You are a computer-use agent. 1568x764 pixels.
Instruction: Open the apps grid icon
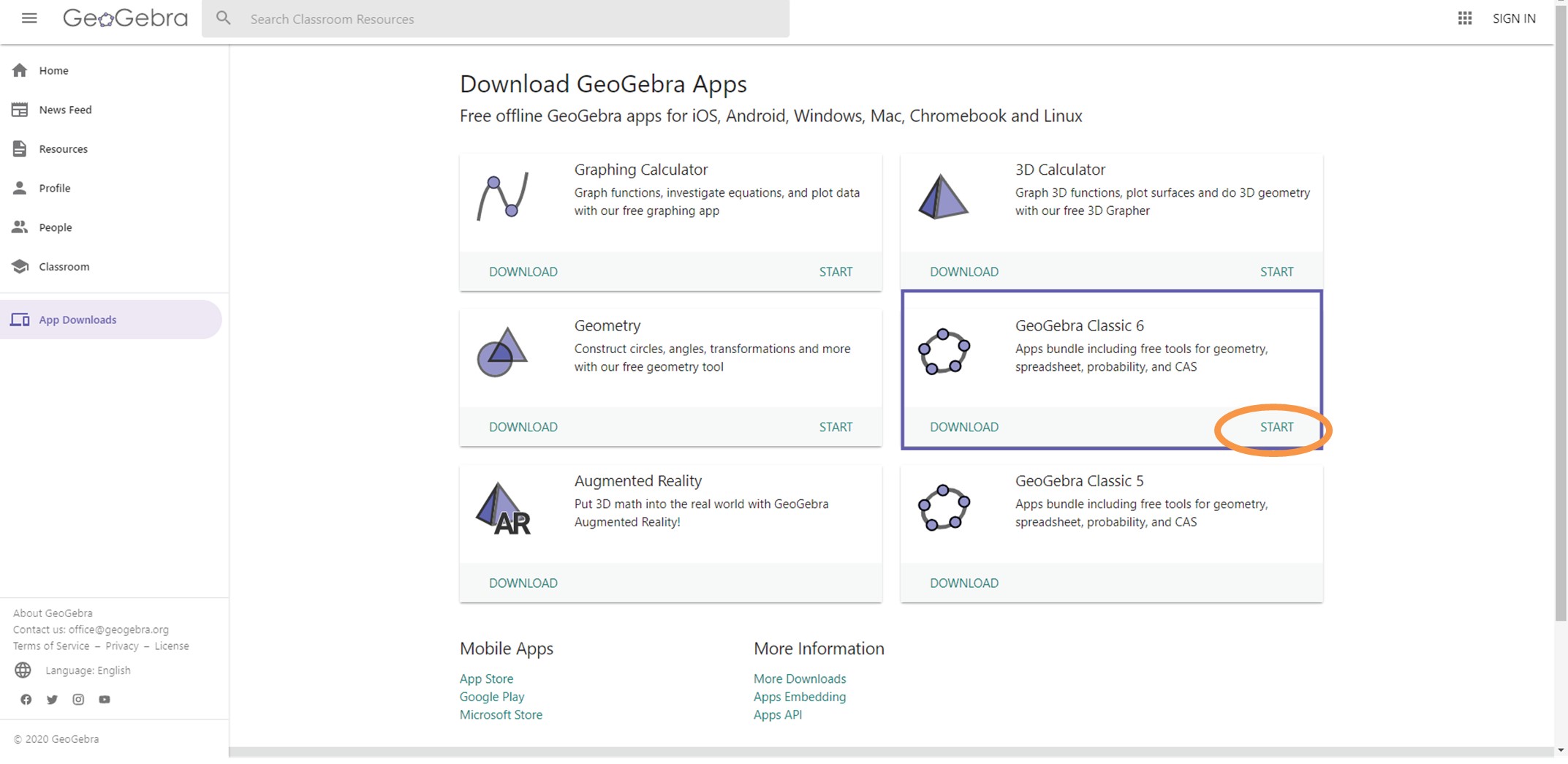click(x=1465, y=18)
